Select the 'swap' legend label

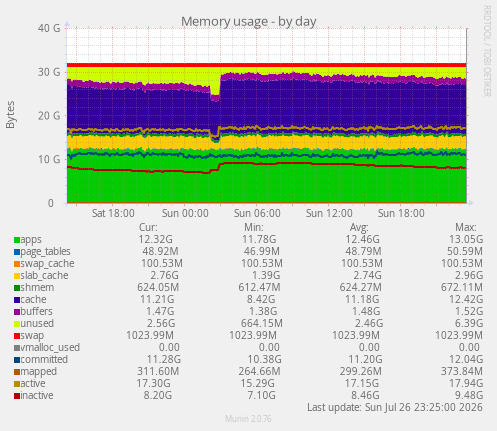(32, 336)
